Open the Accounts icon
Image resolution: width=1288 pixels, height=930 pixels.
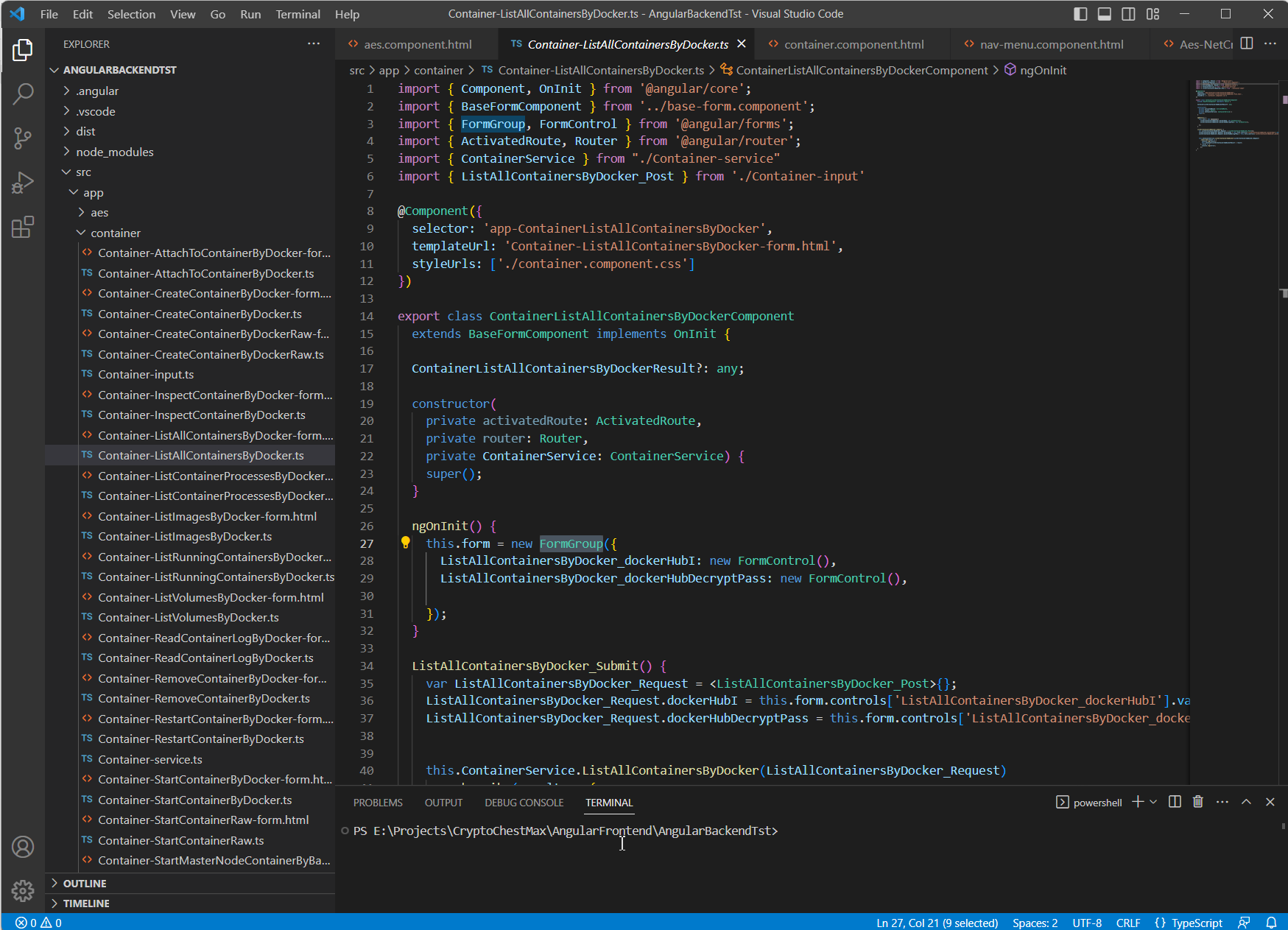pyautogui.click(x=23, y=847)
